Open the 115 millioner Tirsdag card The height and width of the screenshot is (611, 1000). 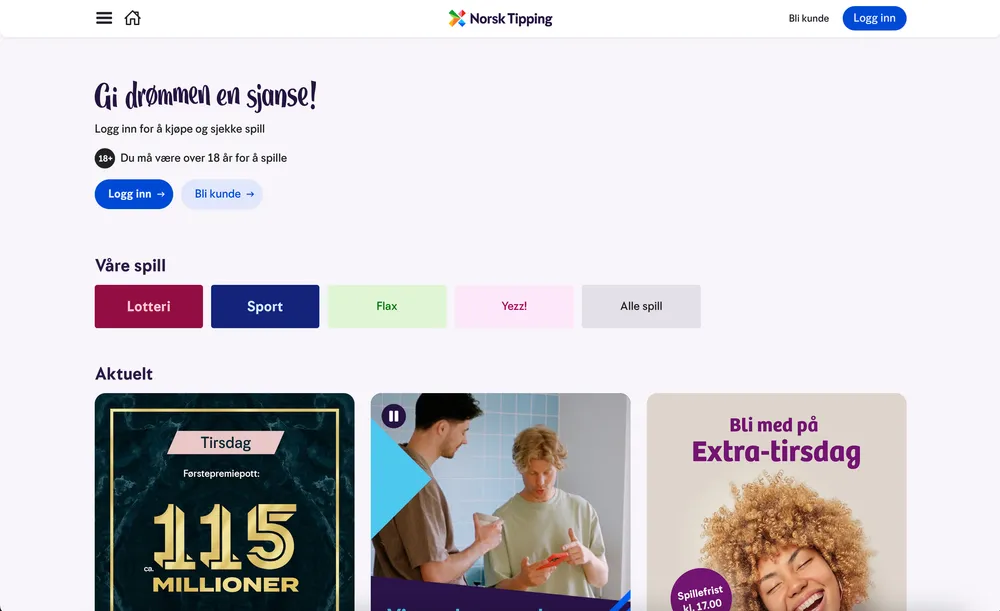click(x=224, y=502)
